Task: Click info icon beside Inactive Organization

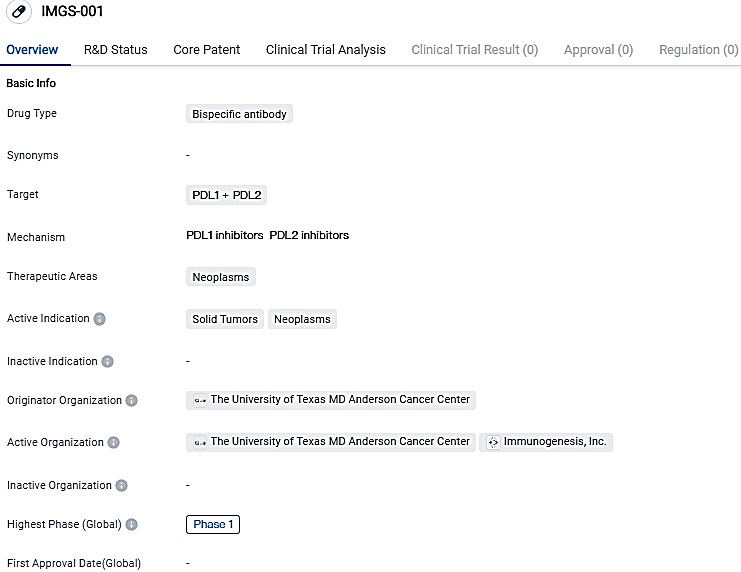Action: (x=122, y=485)
